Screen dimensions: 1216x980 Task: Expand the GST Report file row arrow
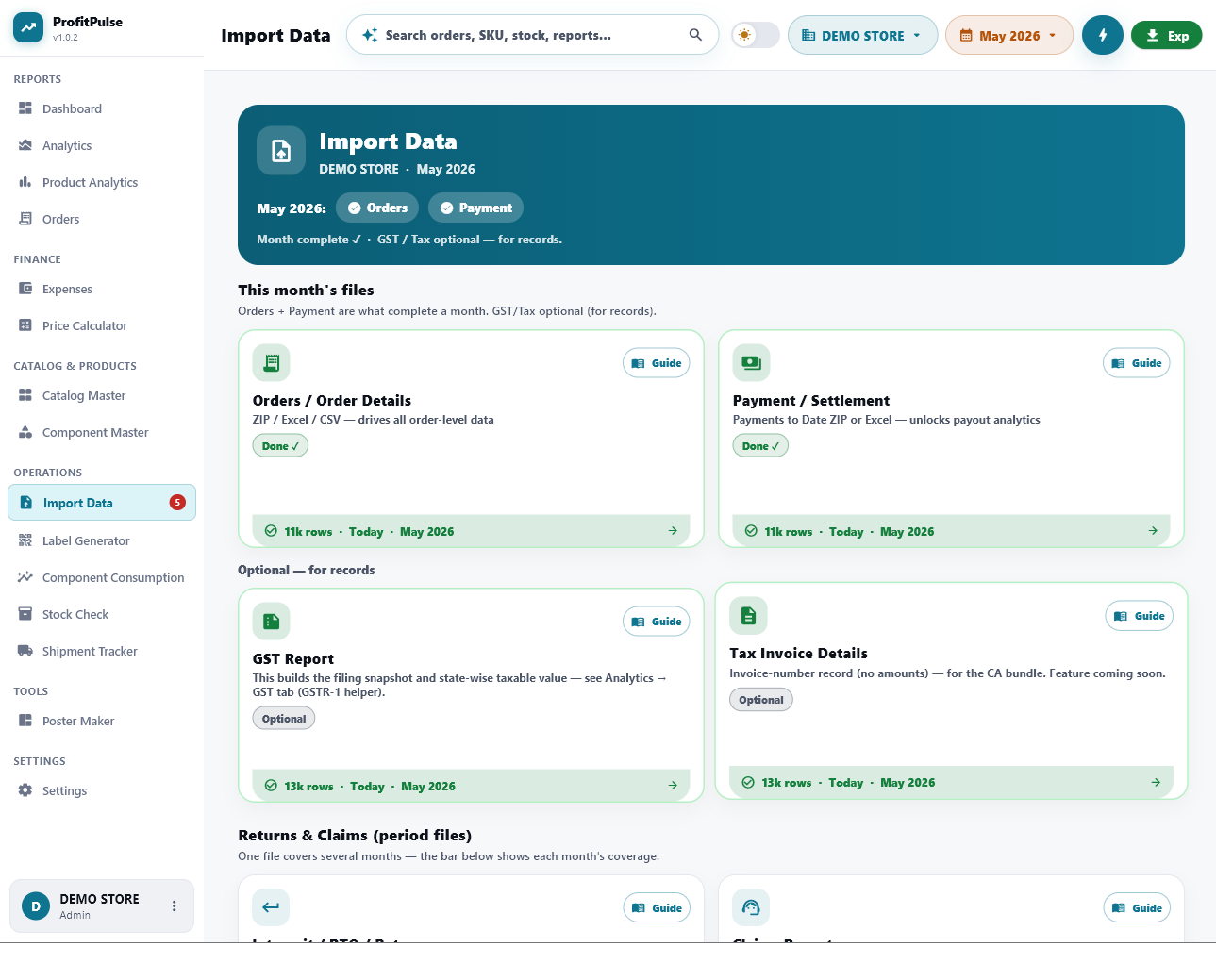(x=673, y=786)
